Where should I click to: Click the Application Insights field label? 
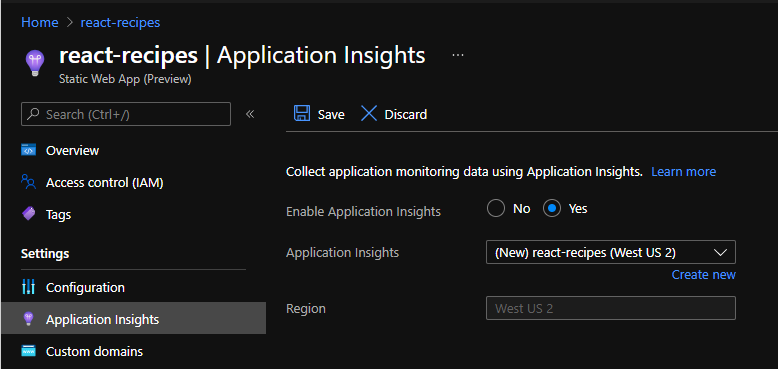coord(342,252)
